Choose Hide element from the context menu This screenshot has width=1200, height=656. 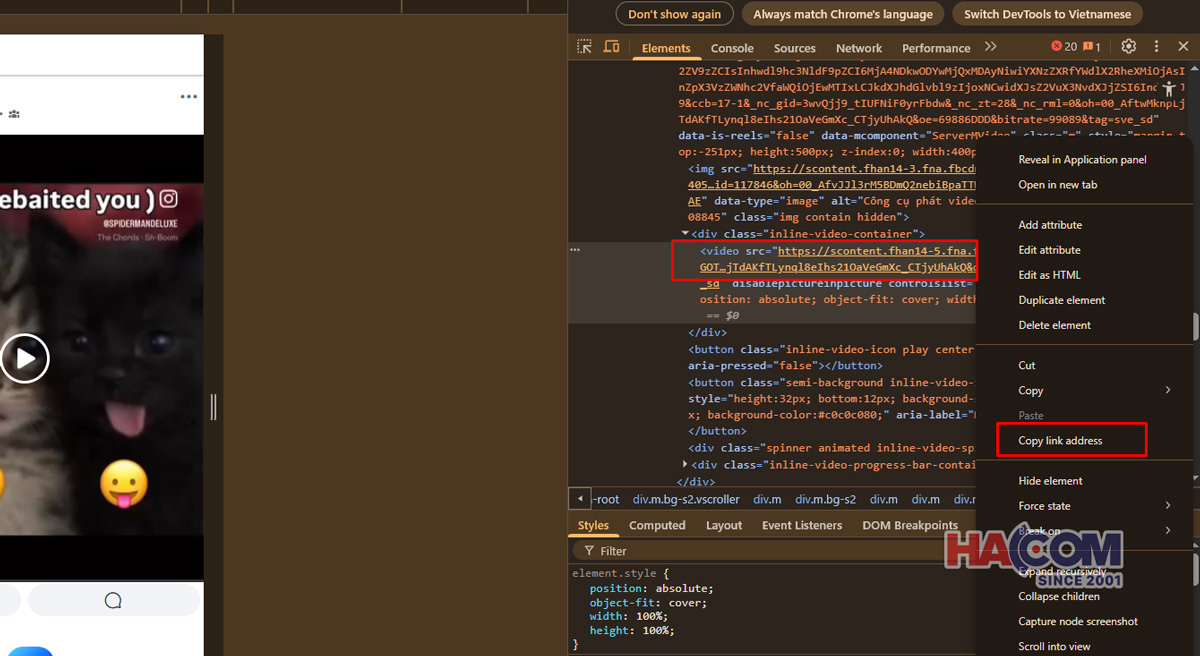pyautogui.click(x=1050, y=481)
